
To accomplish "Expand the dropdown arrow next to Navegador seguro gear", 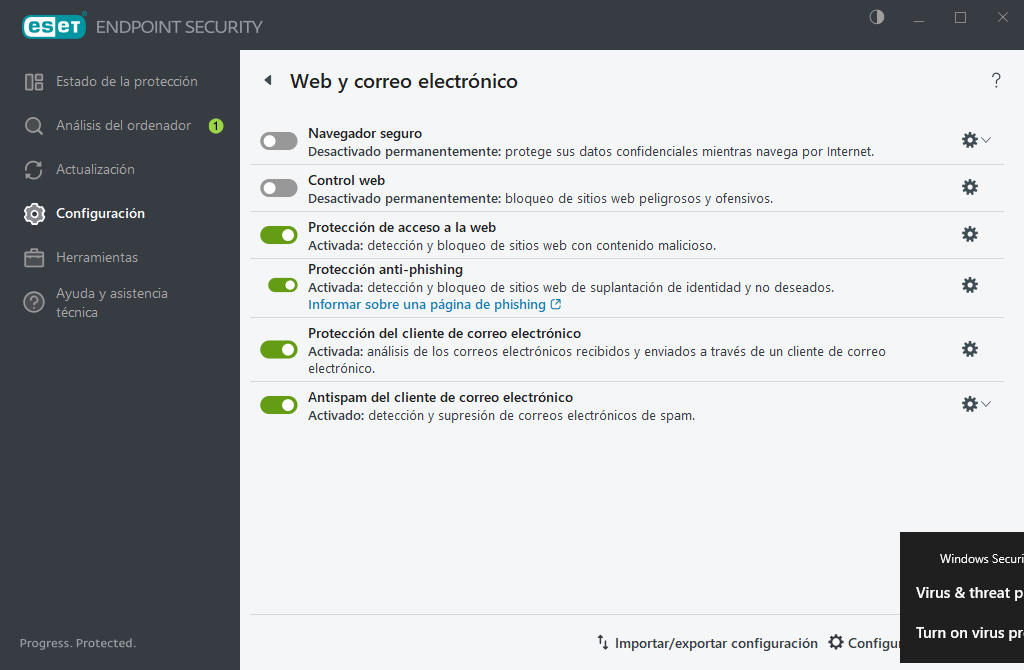I will (x=986, y=140).
